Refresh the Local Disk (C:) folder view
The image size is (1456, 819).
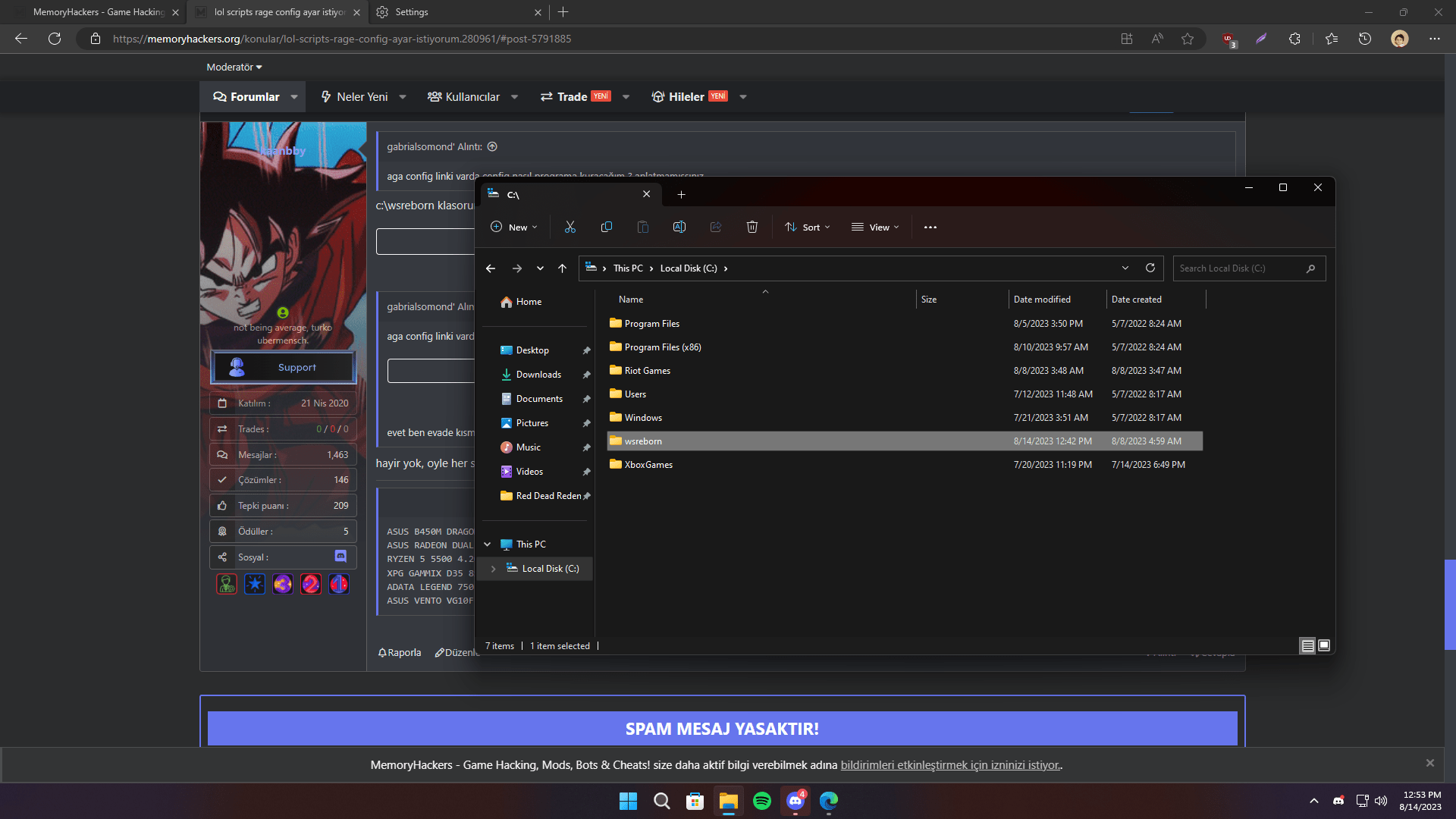1150,268
